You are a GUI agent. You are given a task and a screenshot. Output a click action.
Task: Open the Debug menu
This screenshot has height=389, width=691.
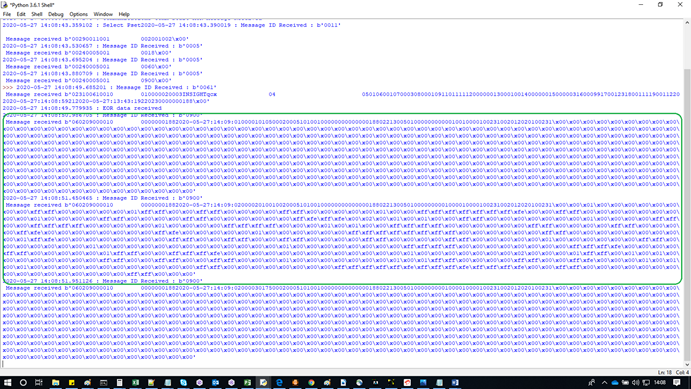(56, 14)
